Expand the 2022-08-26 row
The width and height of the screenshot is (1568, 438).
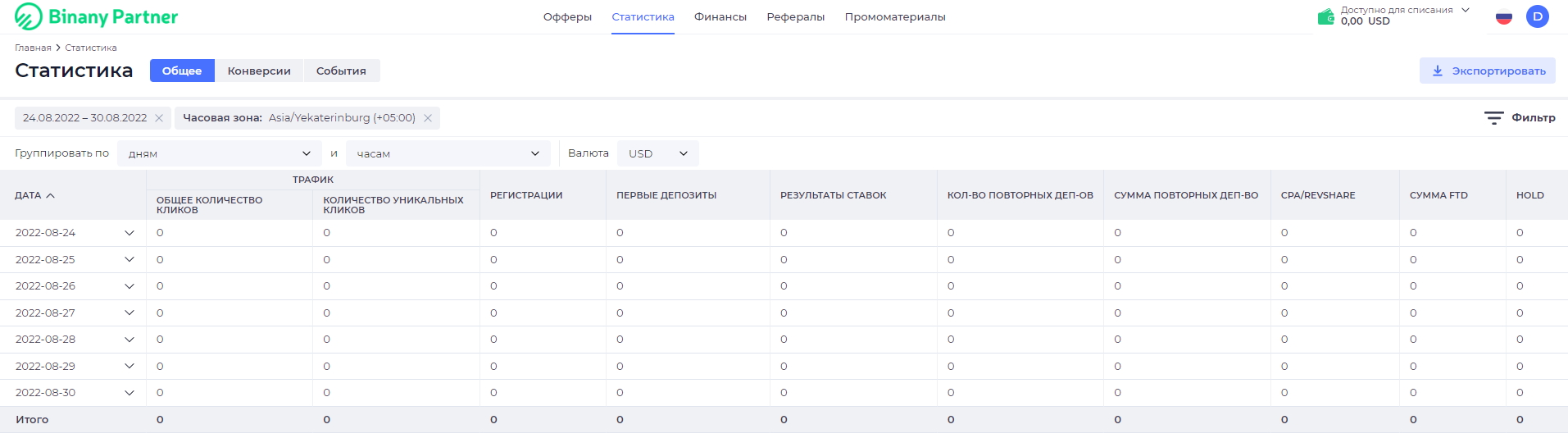point(129,286)
